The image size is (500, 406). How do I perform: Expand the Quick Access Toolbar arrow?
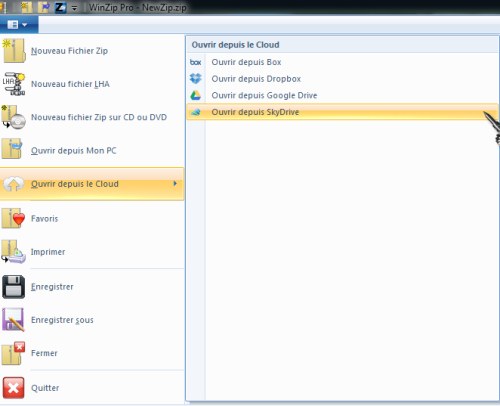click(74, 8)
